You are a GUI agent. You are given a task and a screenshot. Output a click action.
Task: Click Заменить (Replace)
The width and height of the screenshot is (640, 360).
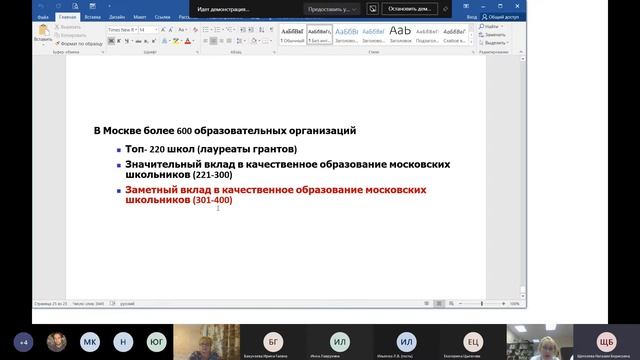pyautogui.click(x=492, y=35)
